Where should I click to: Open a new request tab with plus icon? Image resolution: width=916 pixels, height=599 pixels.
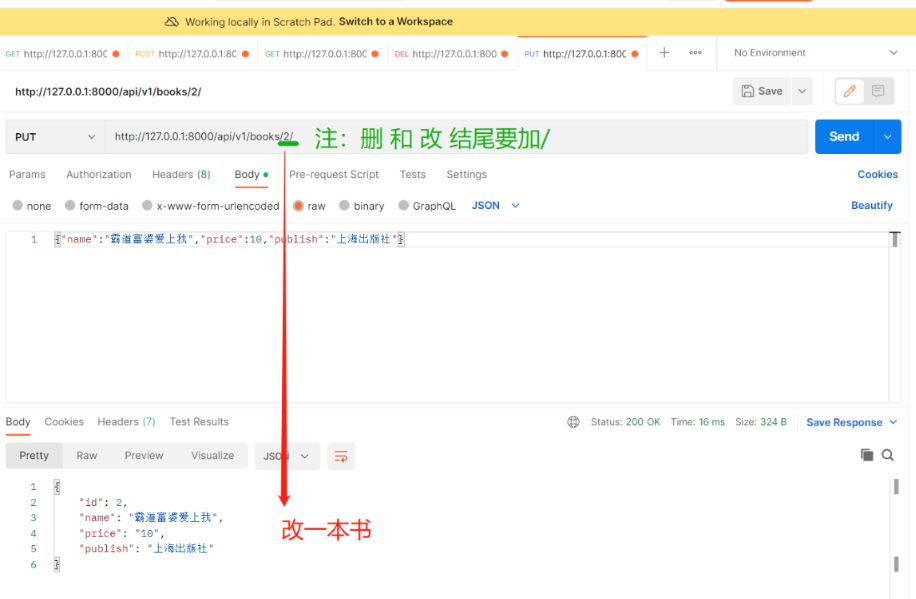664,53
